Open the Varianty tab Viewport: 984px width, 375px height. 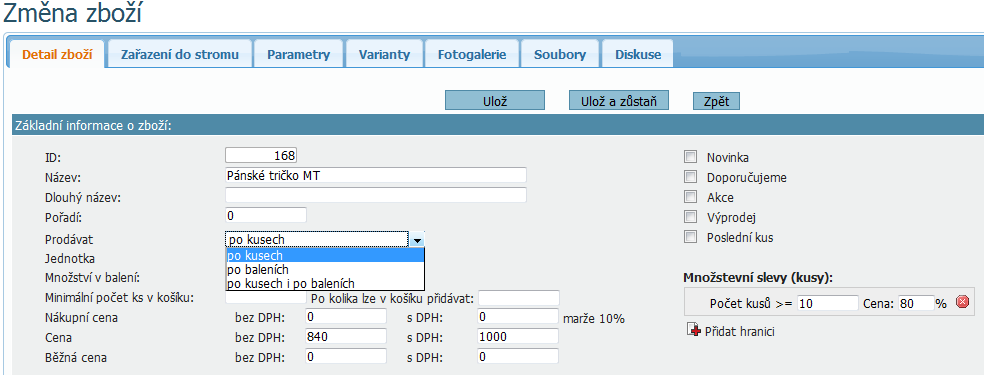coord(384,55)
